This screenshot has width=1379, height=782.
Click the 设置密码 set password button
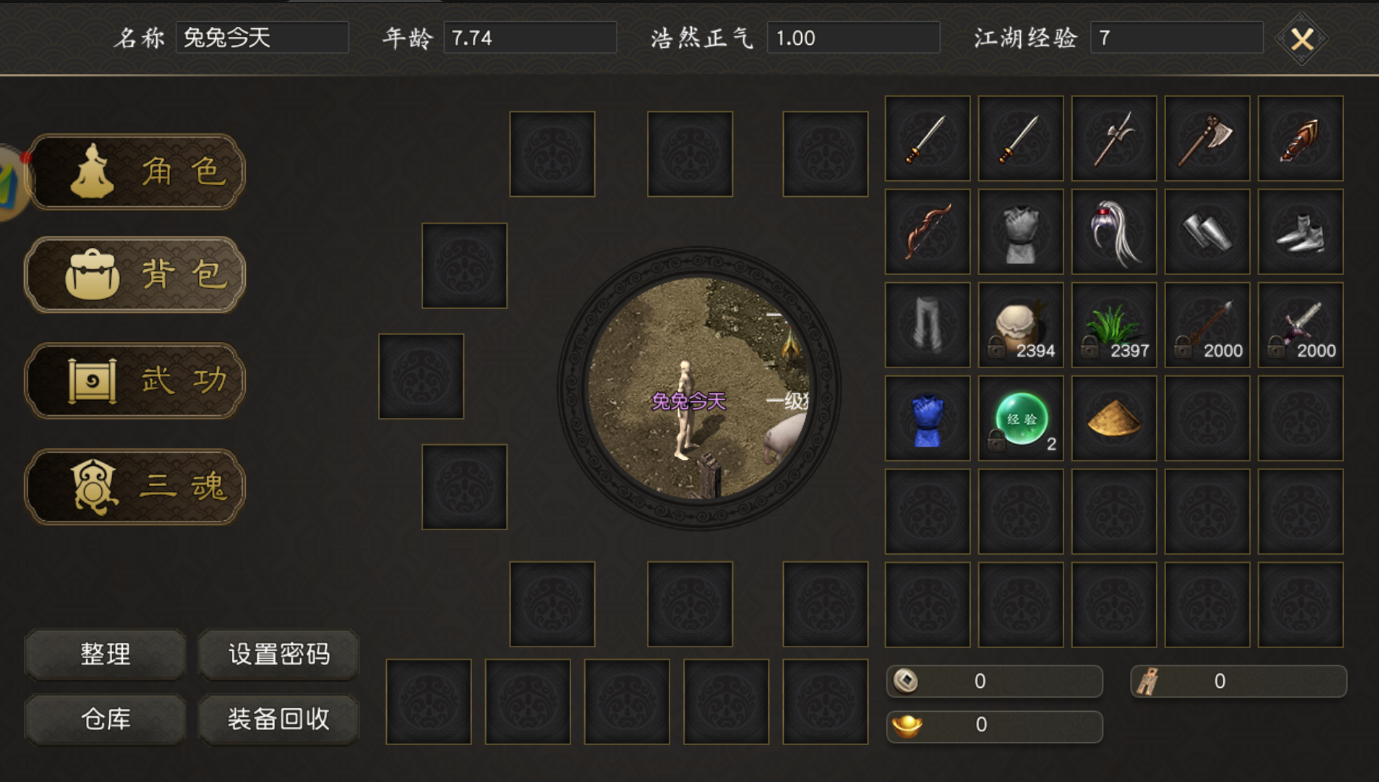click(x=278, y=655)
